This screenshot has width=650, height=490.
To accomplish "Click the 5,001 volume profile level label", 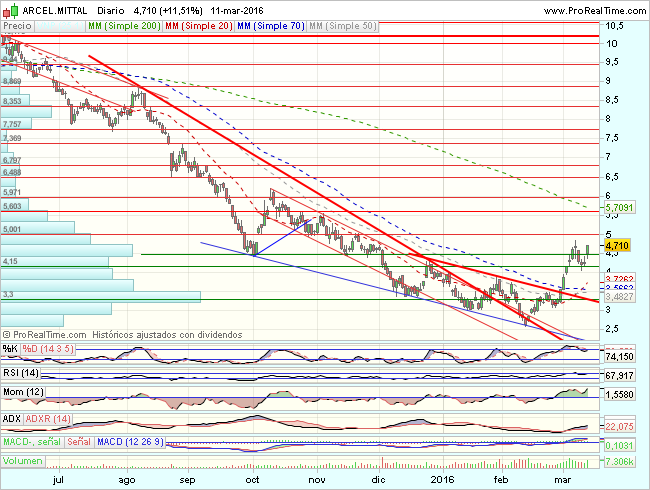I will 12,229.
